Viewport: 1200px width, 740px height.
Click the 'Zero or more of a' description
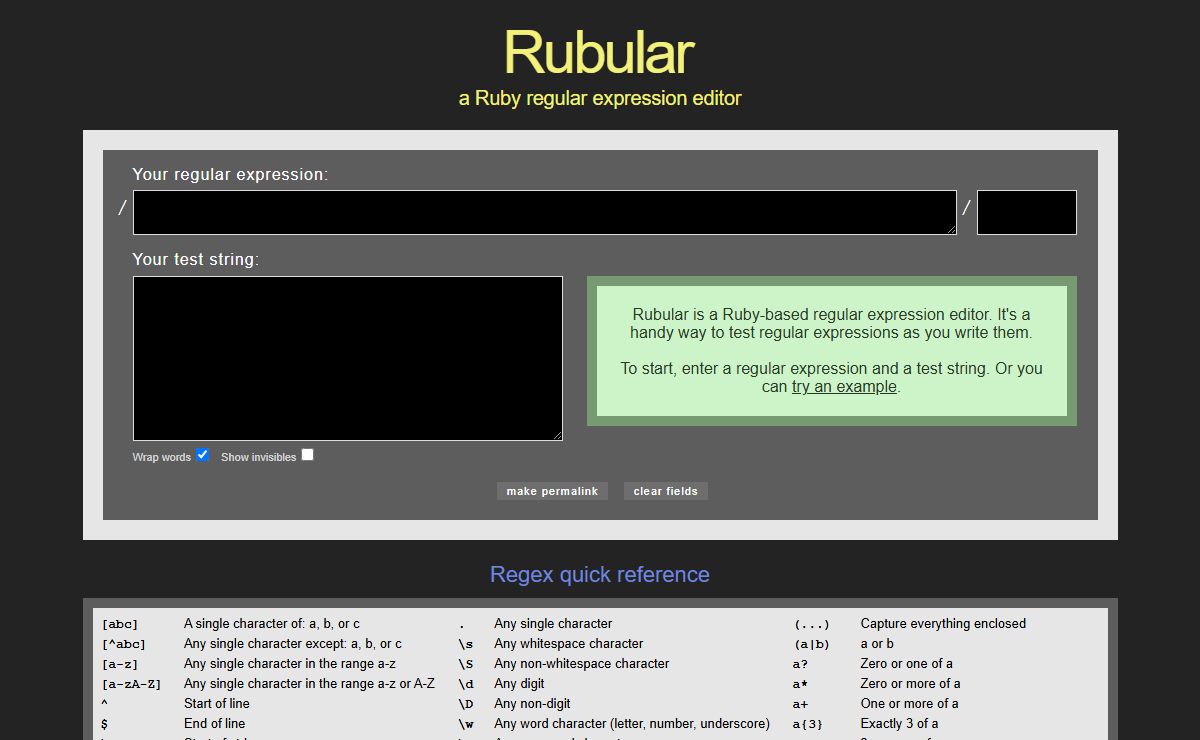point(910,684)
